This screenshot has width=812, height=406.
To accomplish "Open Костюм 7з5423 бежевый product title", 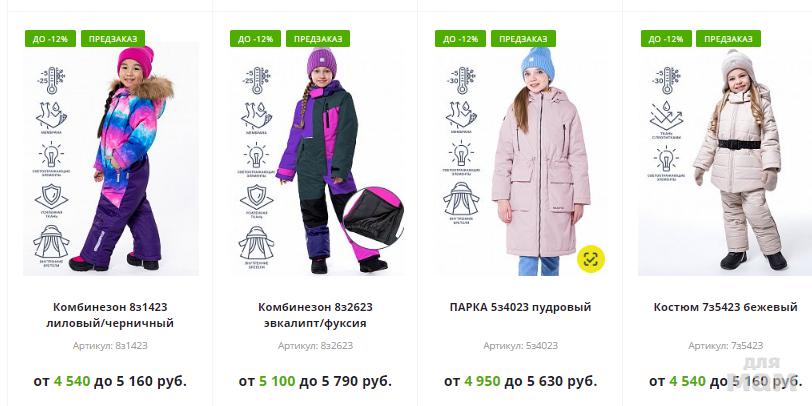I will coord(725,307).
